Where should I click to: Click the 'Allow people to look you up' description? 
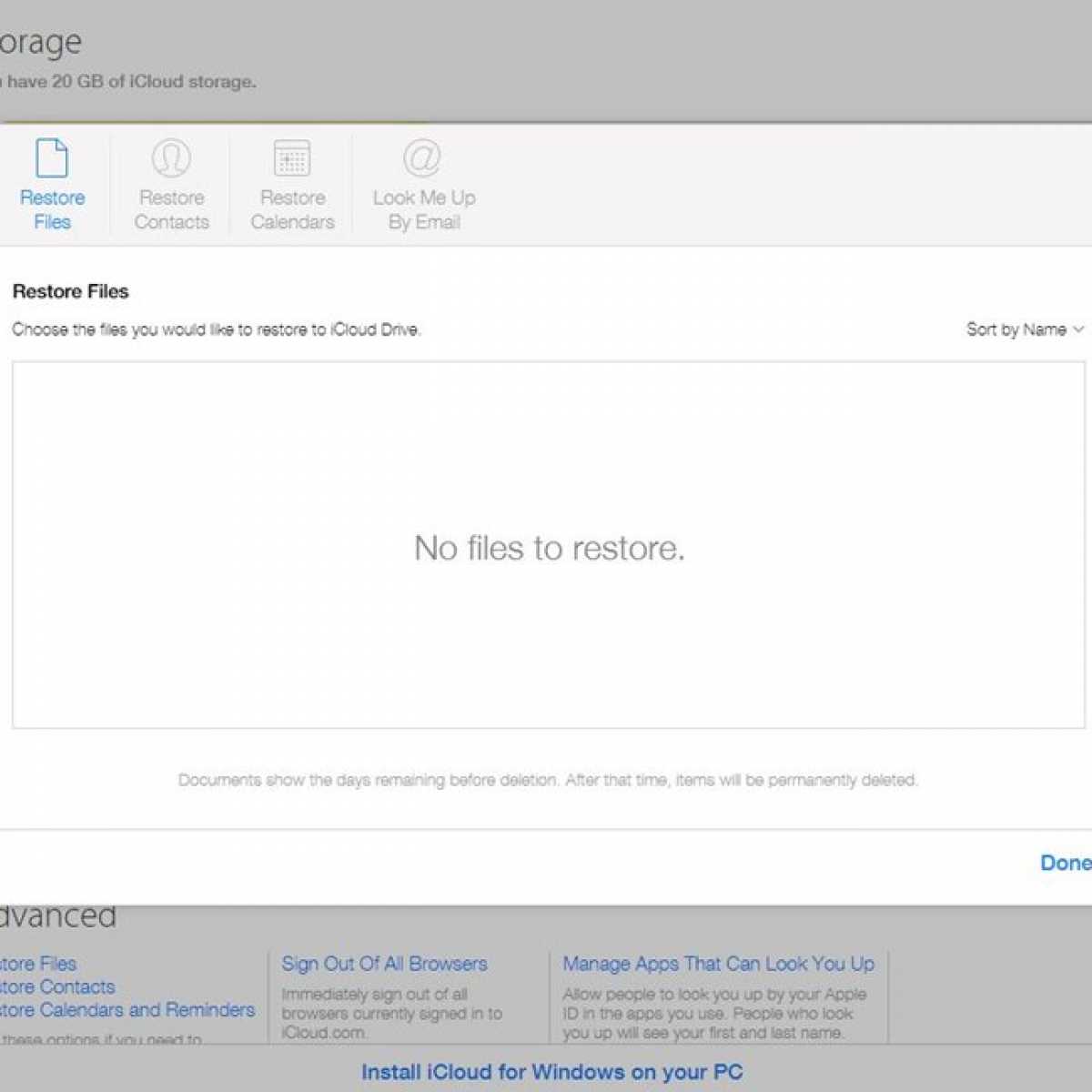tap(714, 1014)
